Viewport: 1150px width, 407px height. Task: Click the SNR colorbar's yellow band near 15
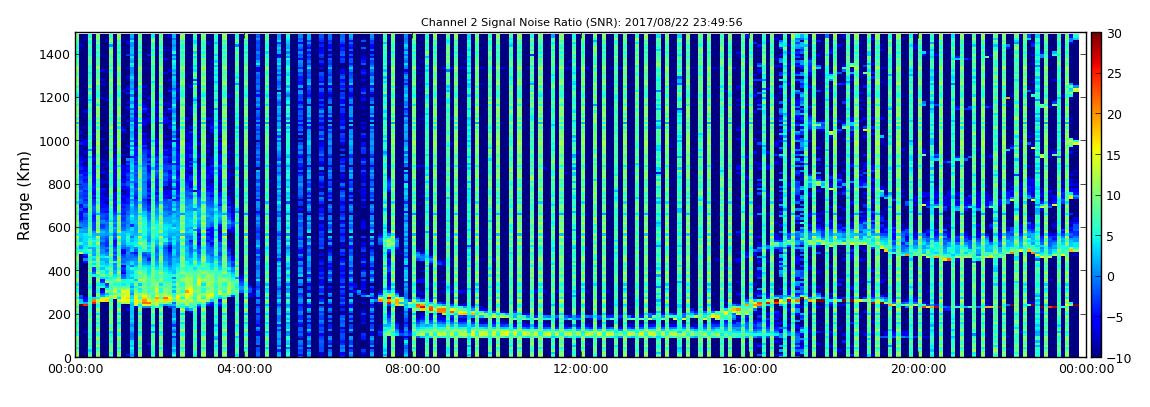coord(1096,155)
